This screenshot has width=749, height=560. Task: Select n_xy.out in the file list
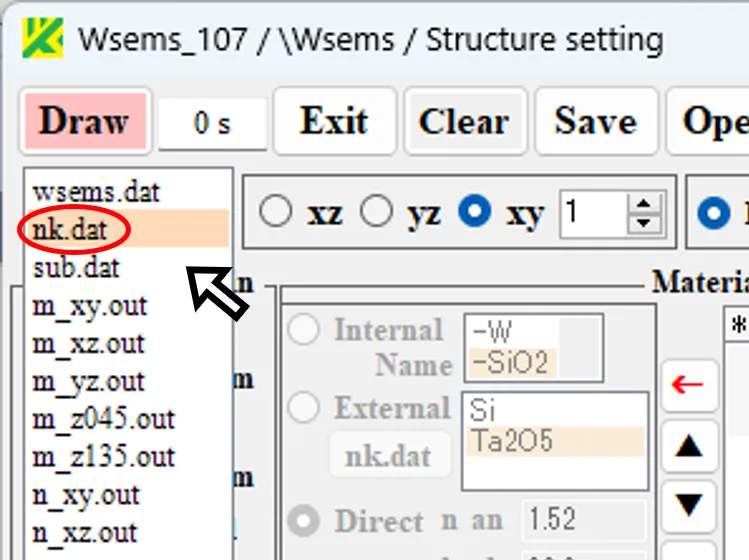pos(128,495)
